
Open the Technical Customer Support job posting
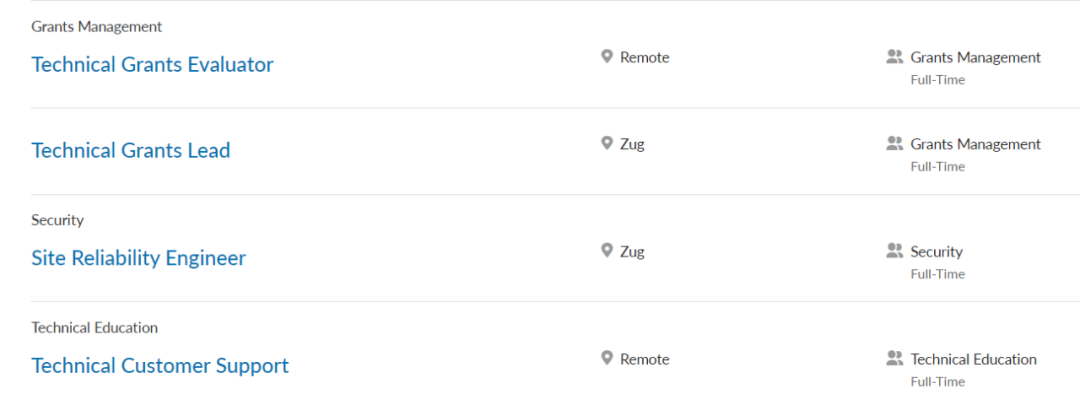click(160, 366)
